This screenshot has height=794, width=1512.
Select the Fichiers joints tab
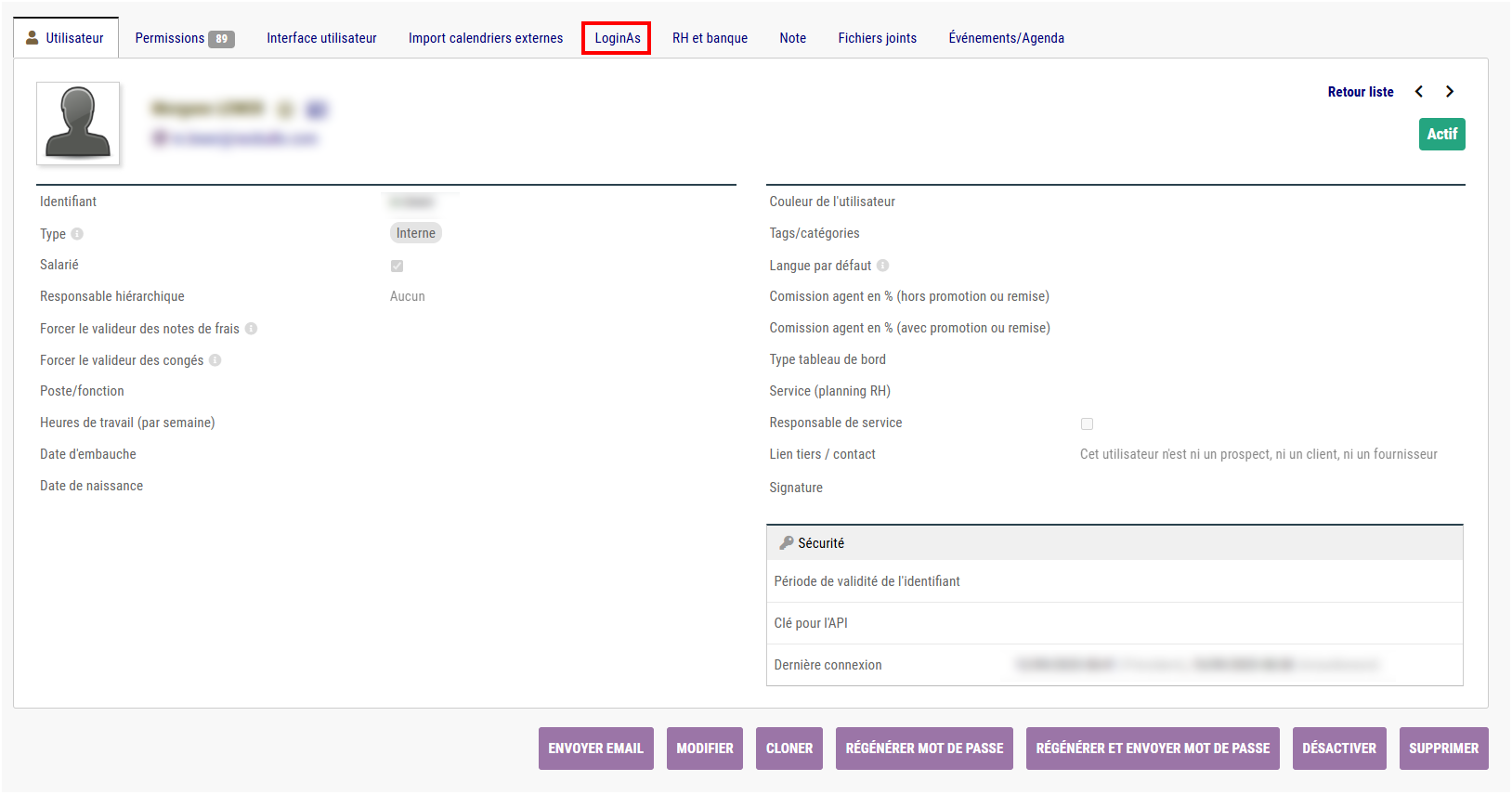point(877,38)
